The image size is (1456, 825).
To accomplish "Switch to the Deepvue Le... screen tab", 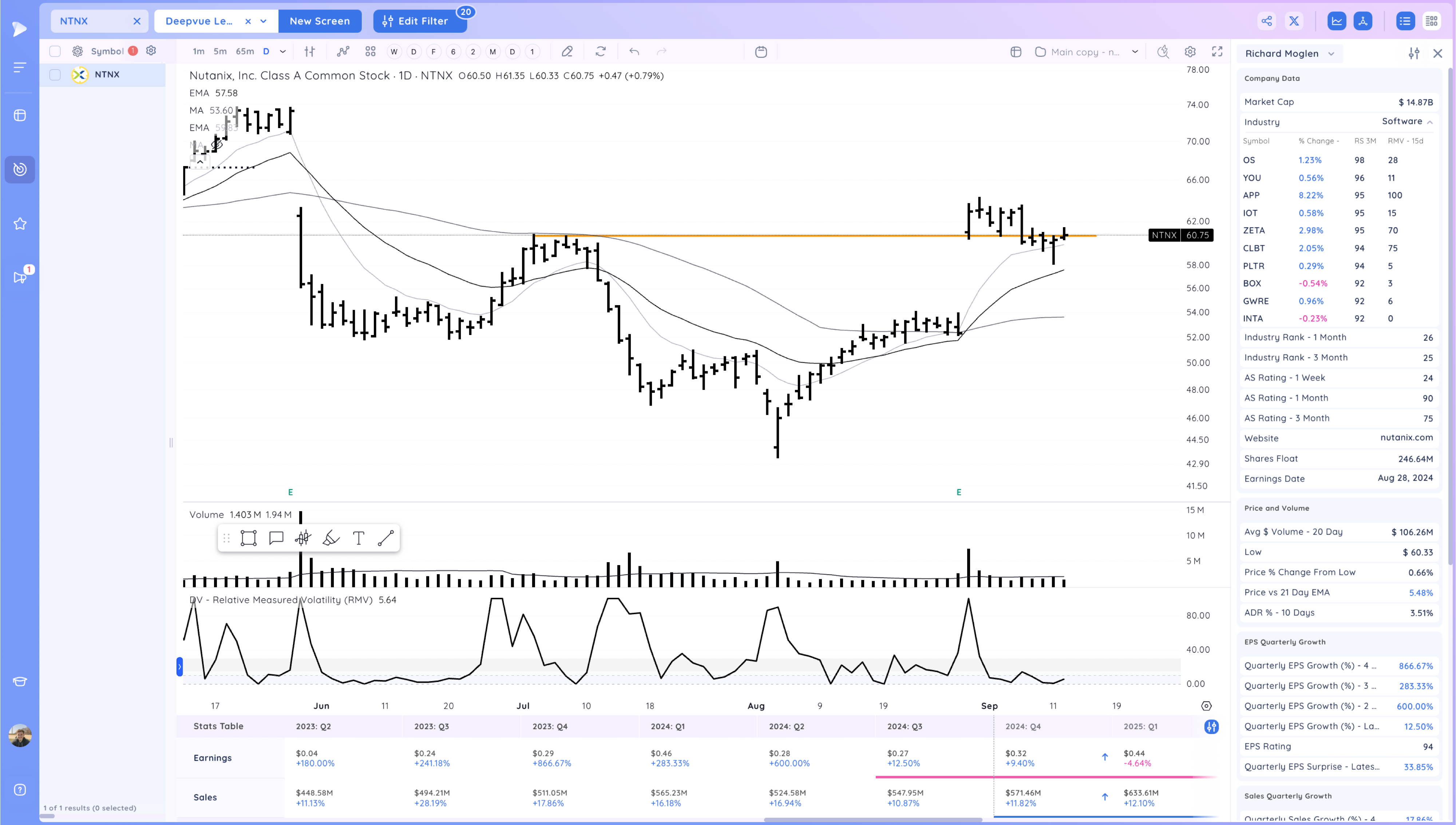I will tap(199, 21).
